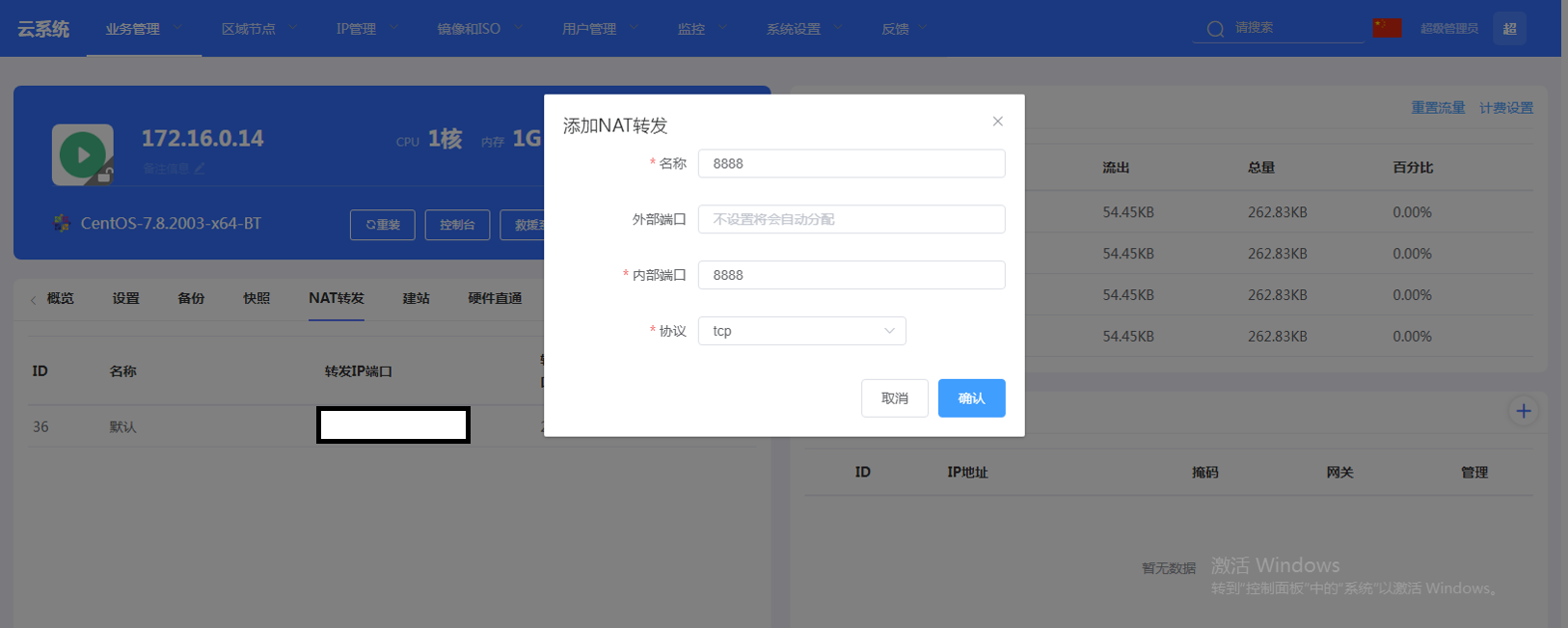Click the 确认 button

[x=971, y=398]
